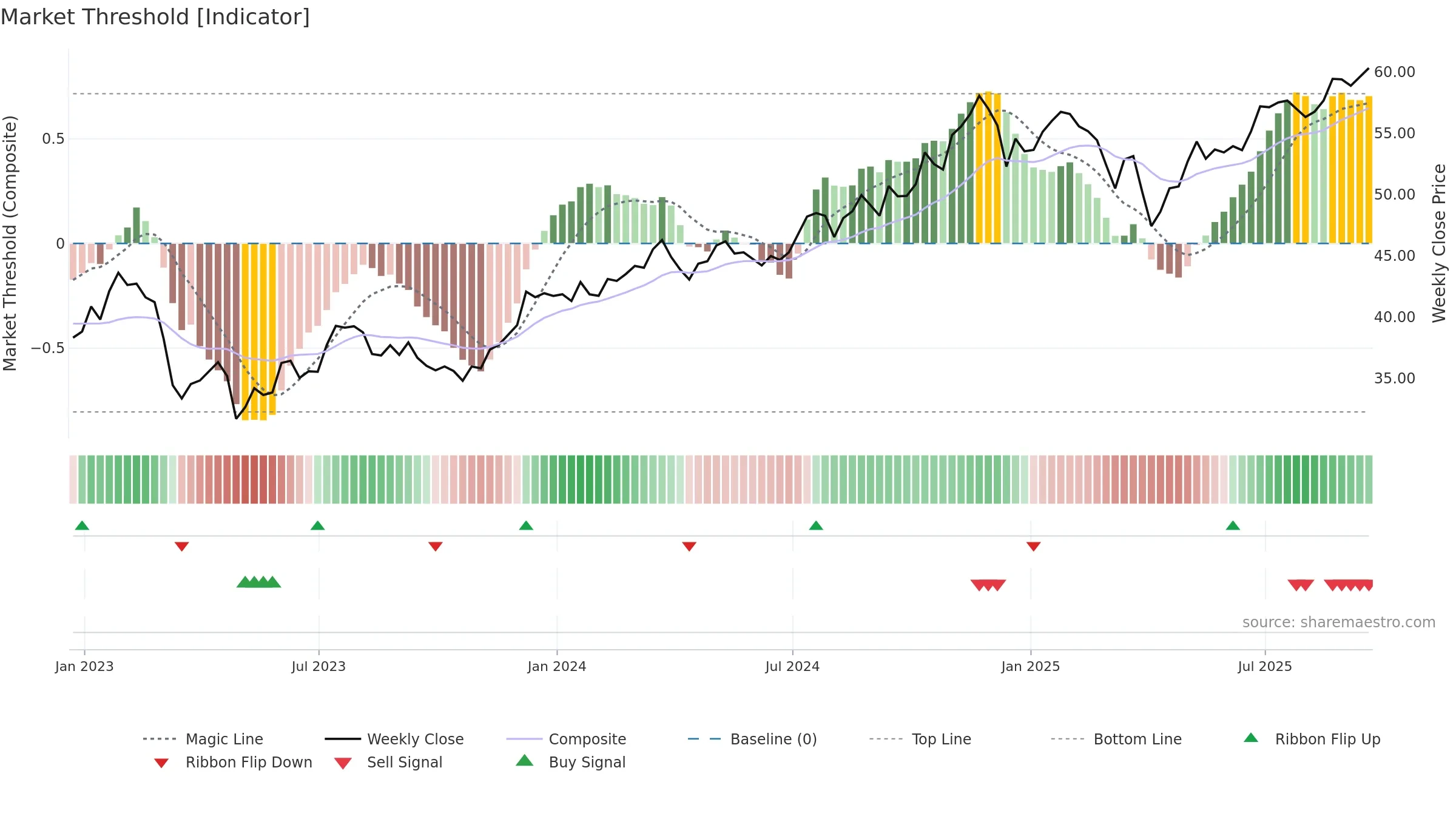Toggle the Baseline (0) legend entry
This screenshot has height=819, width=1456.
point(752,739)
